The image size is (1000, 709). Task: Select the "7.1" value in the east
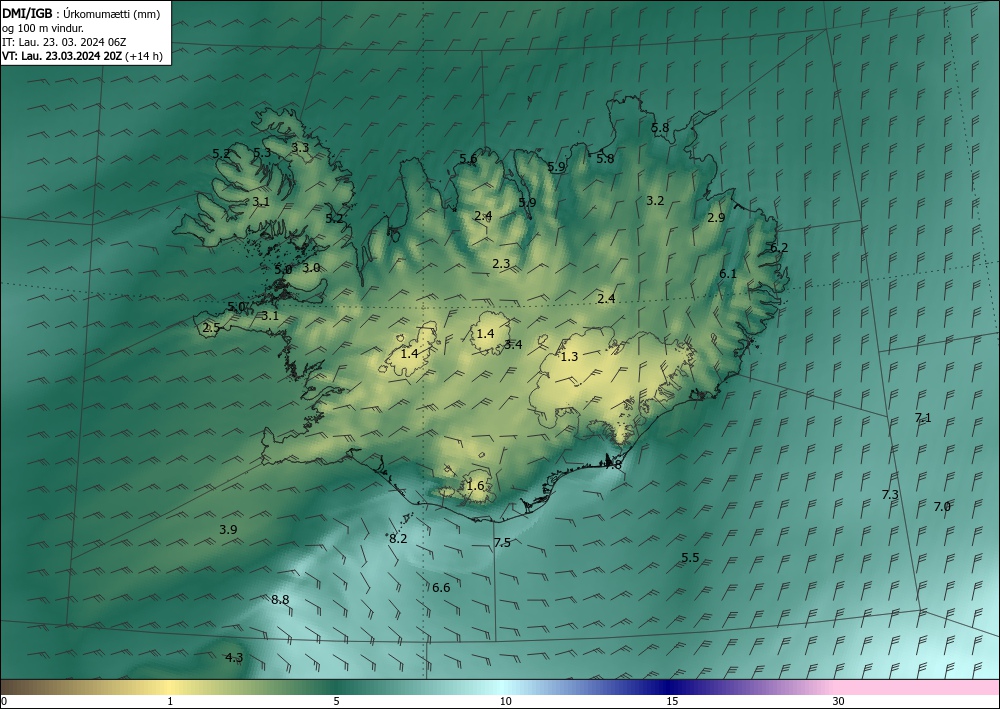tap(923, 418)
